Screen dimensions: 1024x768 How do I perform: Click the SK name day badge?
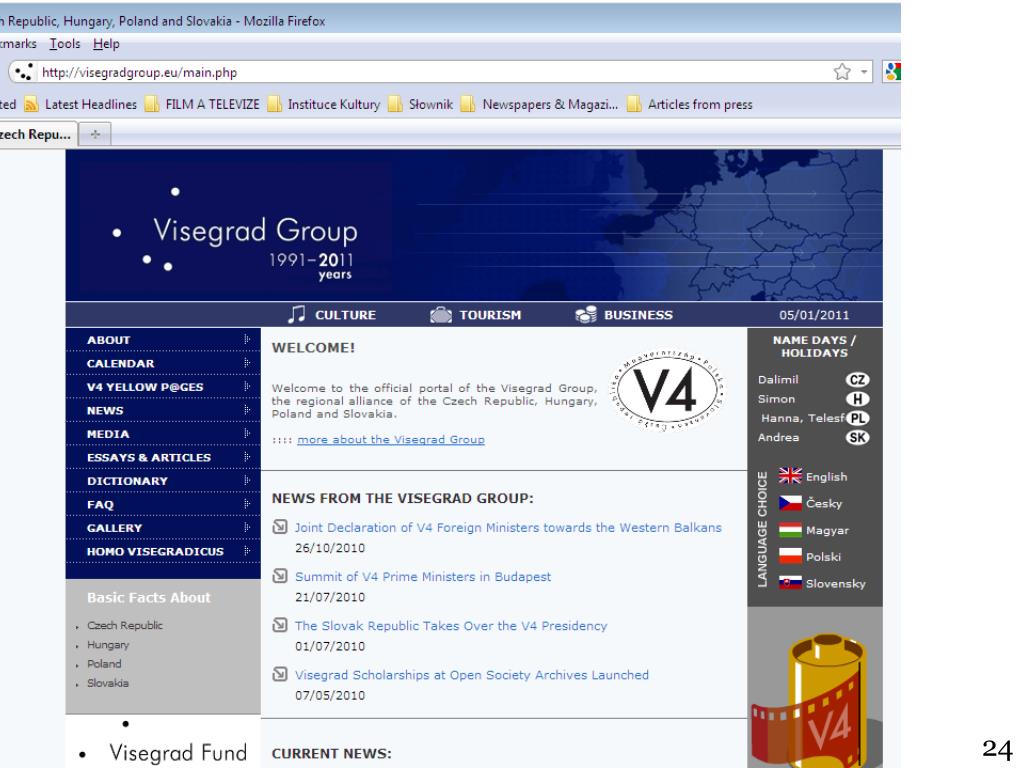coord(857,438)
